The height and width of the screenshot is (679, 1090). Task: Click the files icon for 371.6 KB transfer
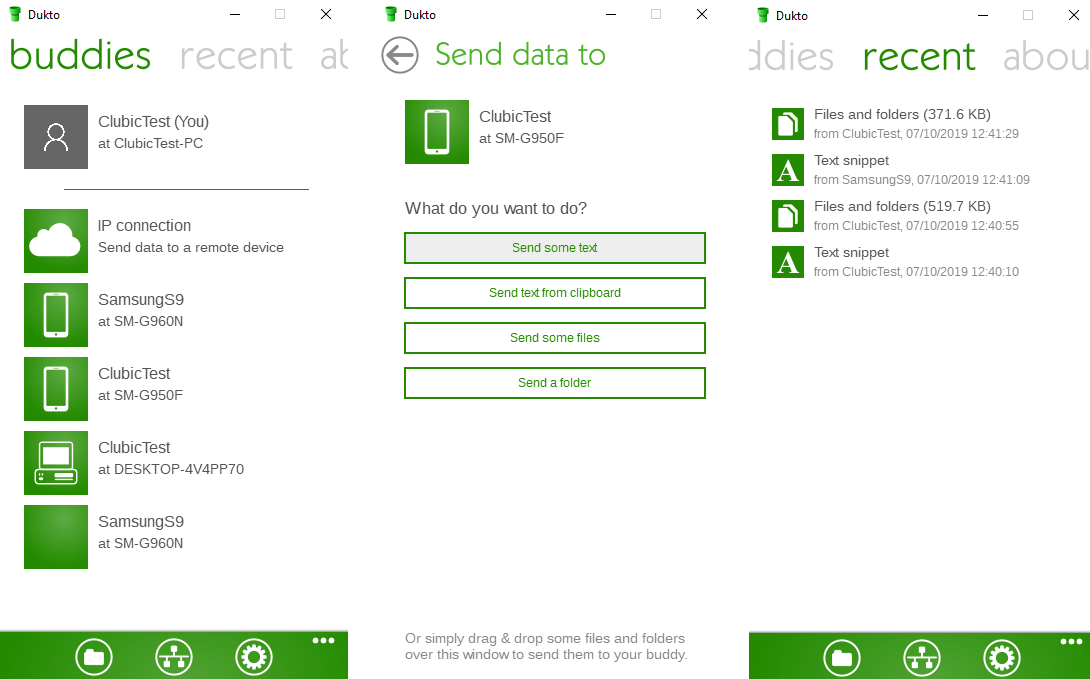(788, 124)
